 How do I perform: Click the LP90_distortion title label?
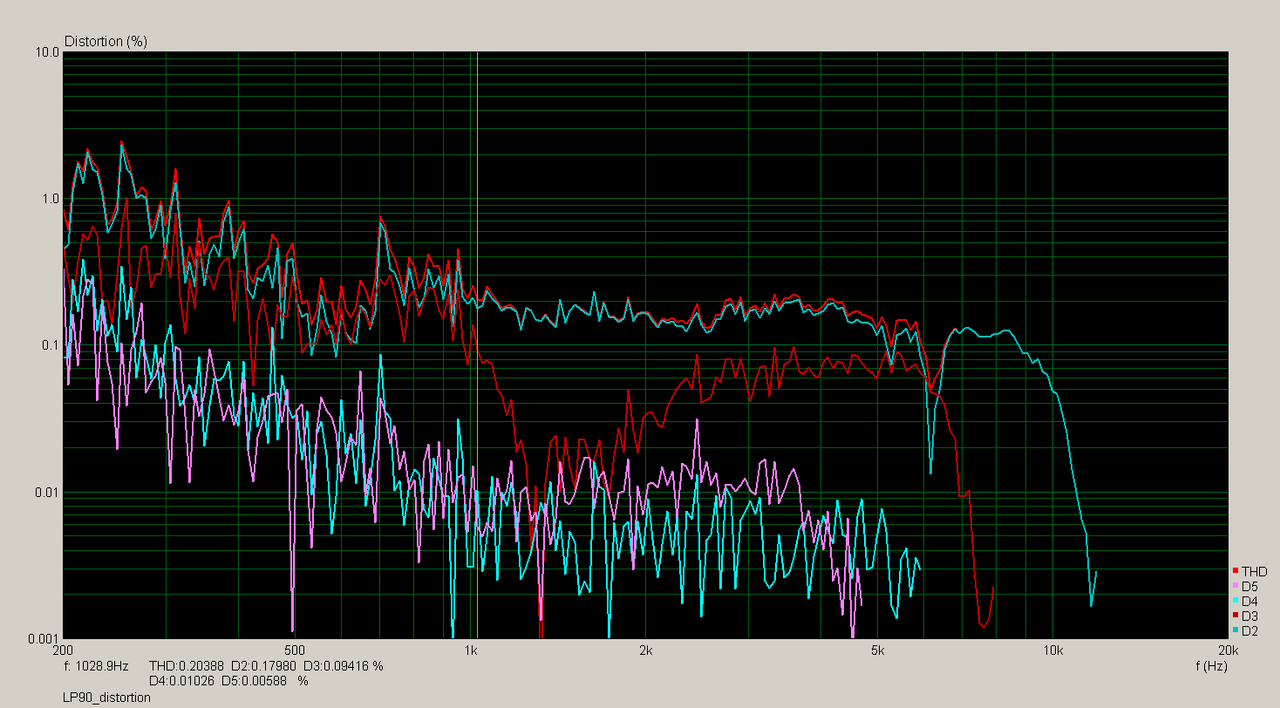coord(107,697)
